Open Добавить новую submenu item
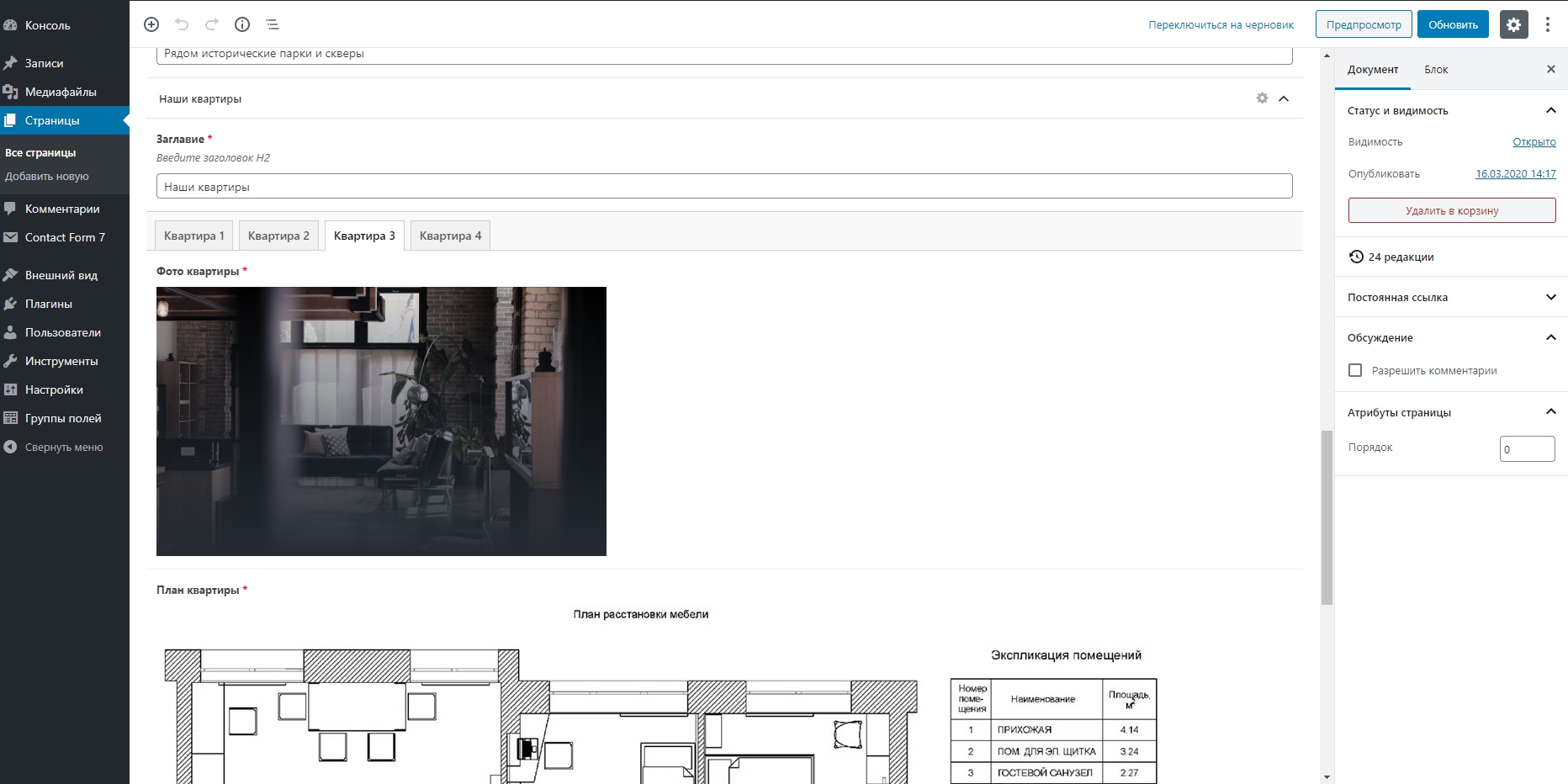 pyautogui.click(x=46, y=177)
